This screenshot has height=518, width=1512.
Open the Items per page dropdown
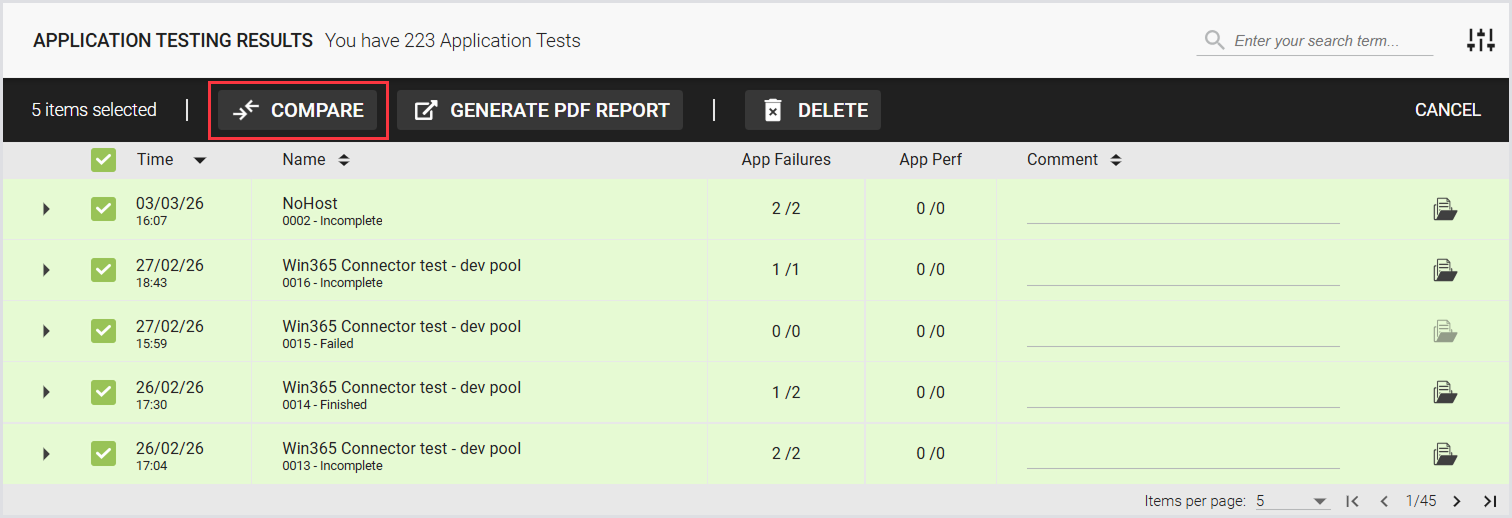pyautogui.click(x=1292, y=501)
